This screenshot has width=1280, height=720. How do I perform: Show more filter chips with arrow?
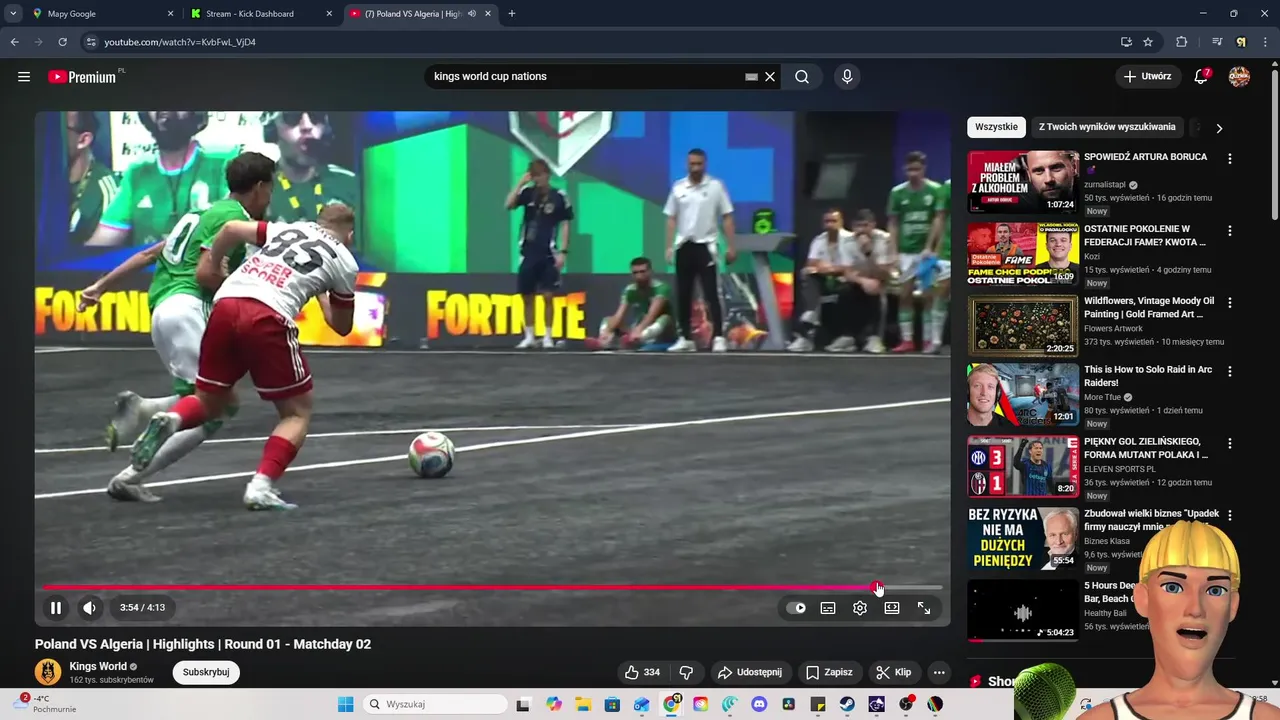(1218, 128)
